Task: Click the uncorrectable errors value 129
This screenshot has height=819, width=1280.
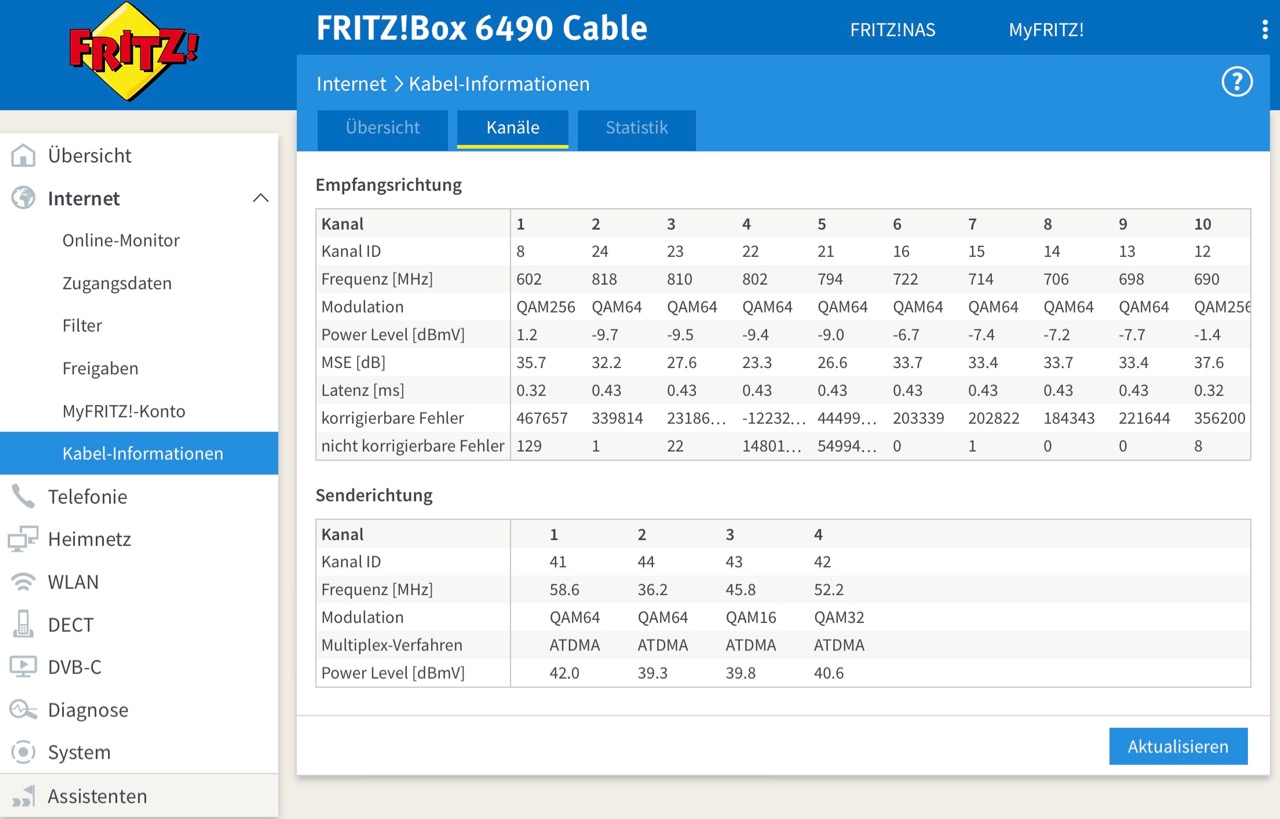Action: 529,446
